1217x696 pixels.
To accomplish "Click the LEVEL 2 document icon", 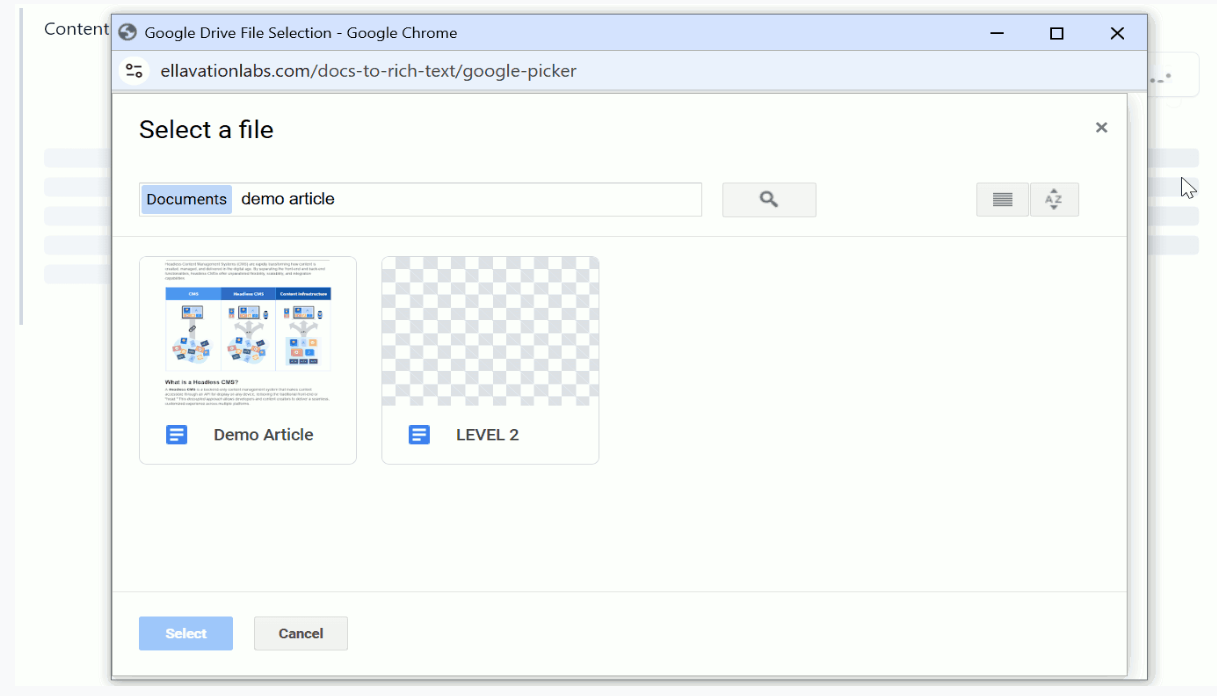I will click(x=419, y=435).
